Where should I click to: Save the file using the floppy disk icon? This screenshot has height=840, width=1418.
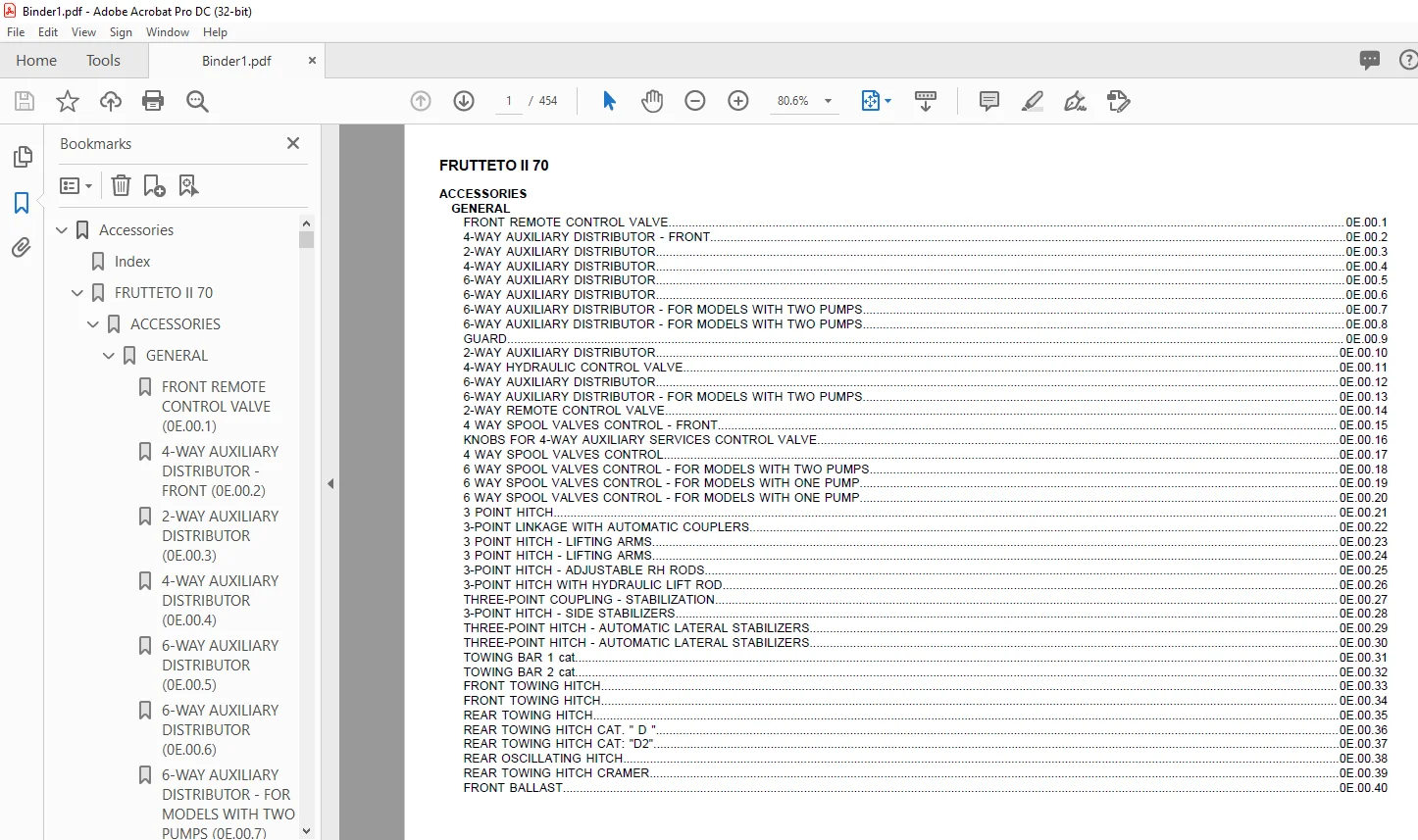tap(25, 101)
